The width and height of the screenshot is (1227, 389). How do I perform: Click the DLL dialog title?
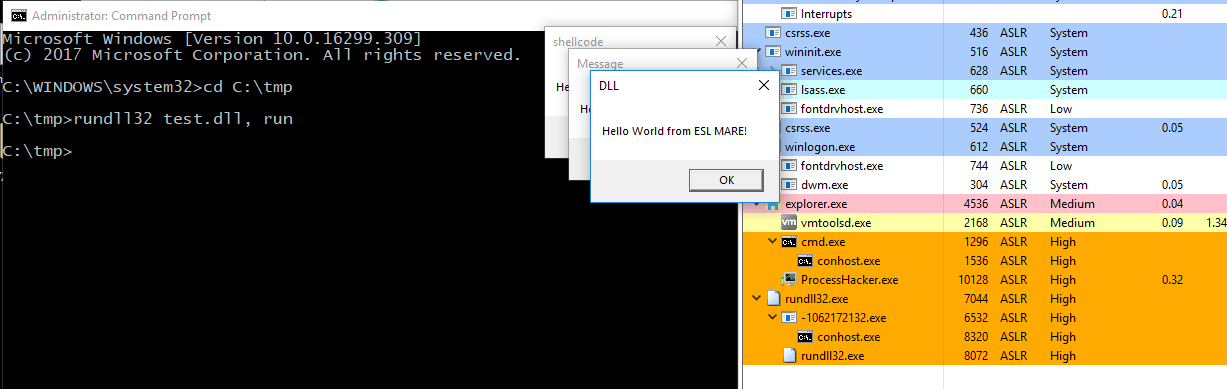click(609, 87)
